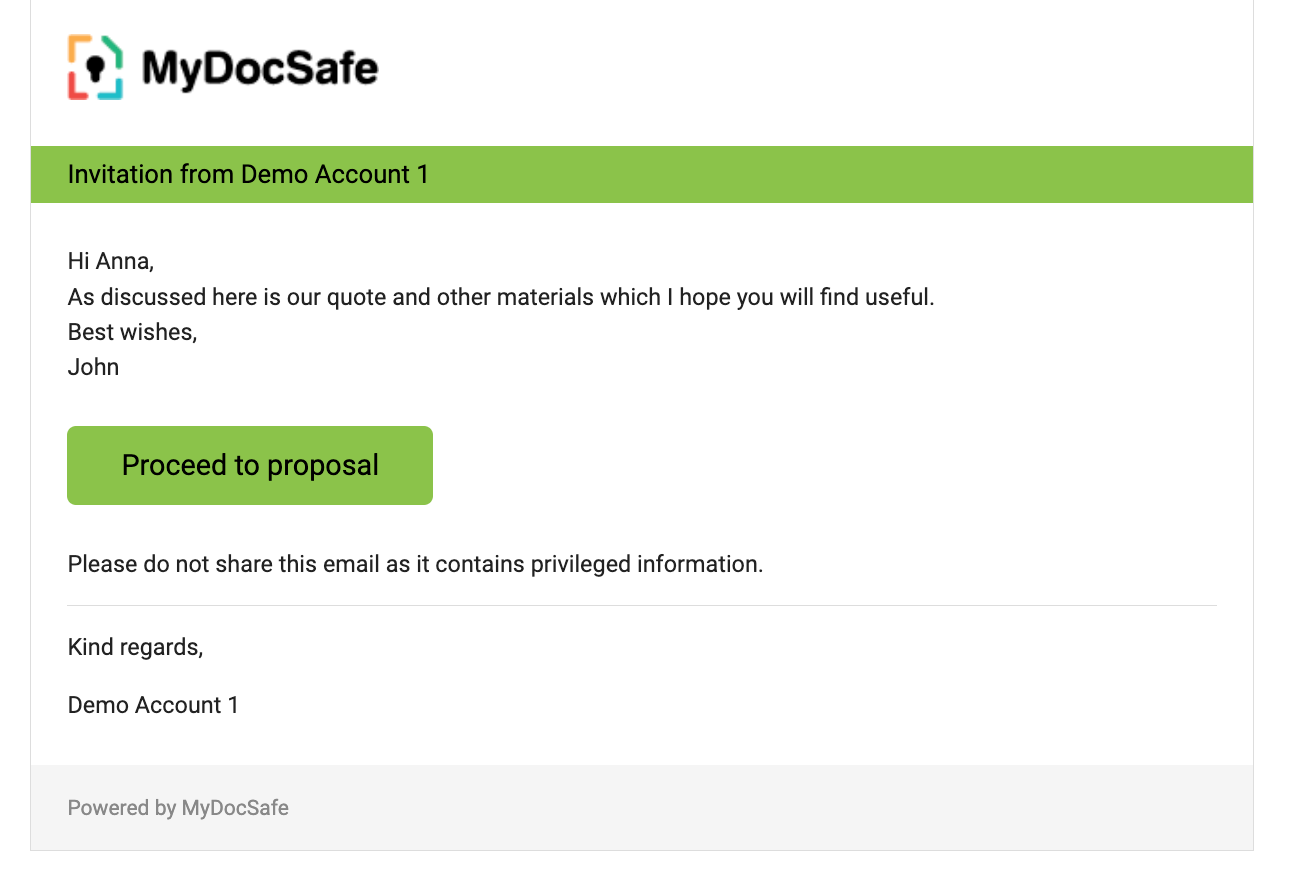1296x882 pixels.
Task: Click the Hi Anna greeting line
Action: [x=111, y=262]
